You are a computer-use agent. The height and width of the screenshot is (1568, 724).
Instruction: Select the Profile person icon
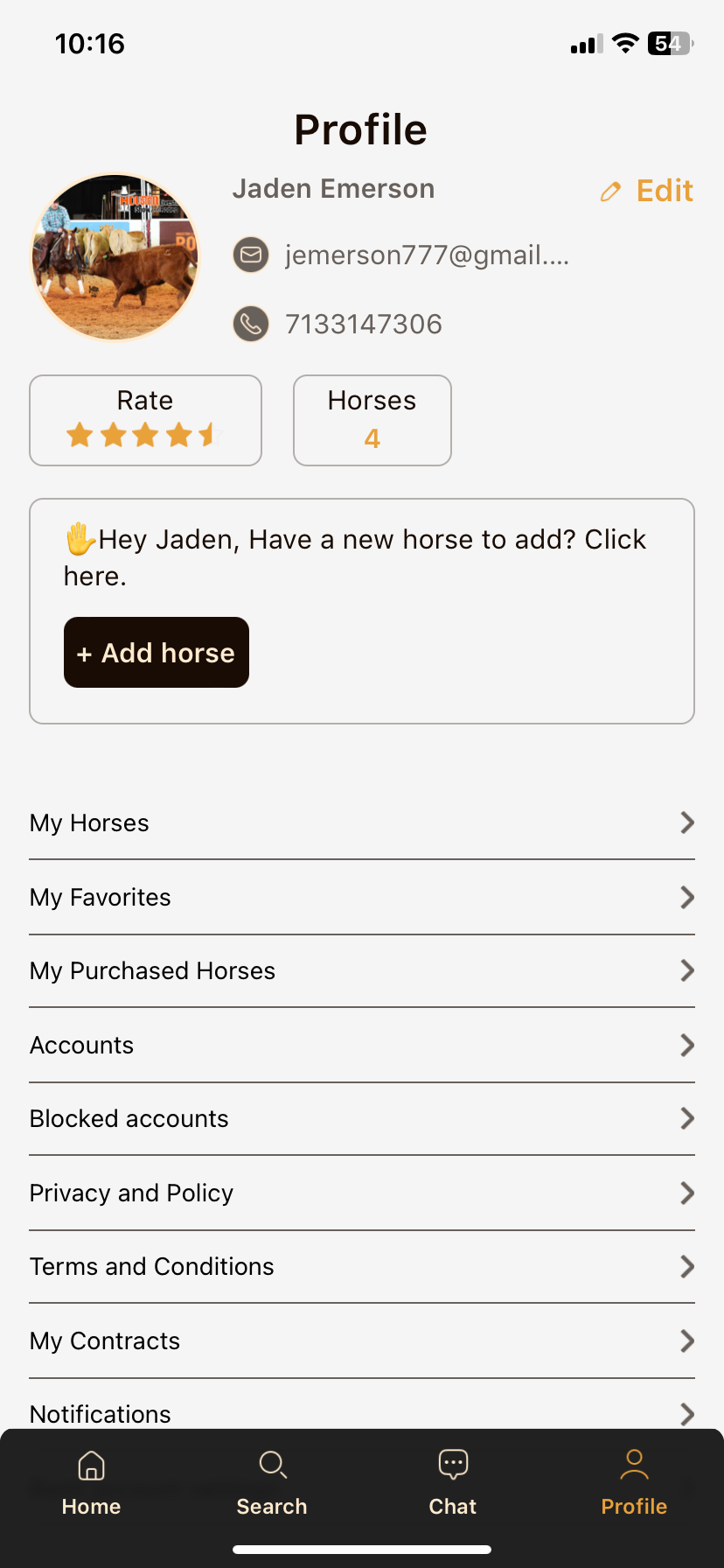633,1463
